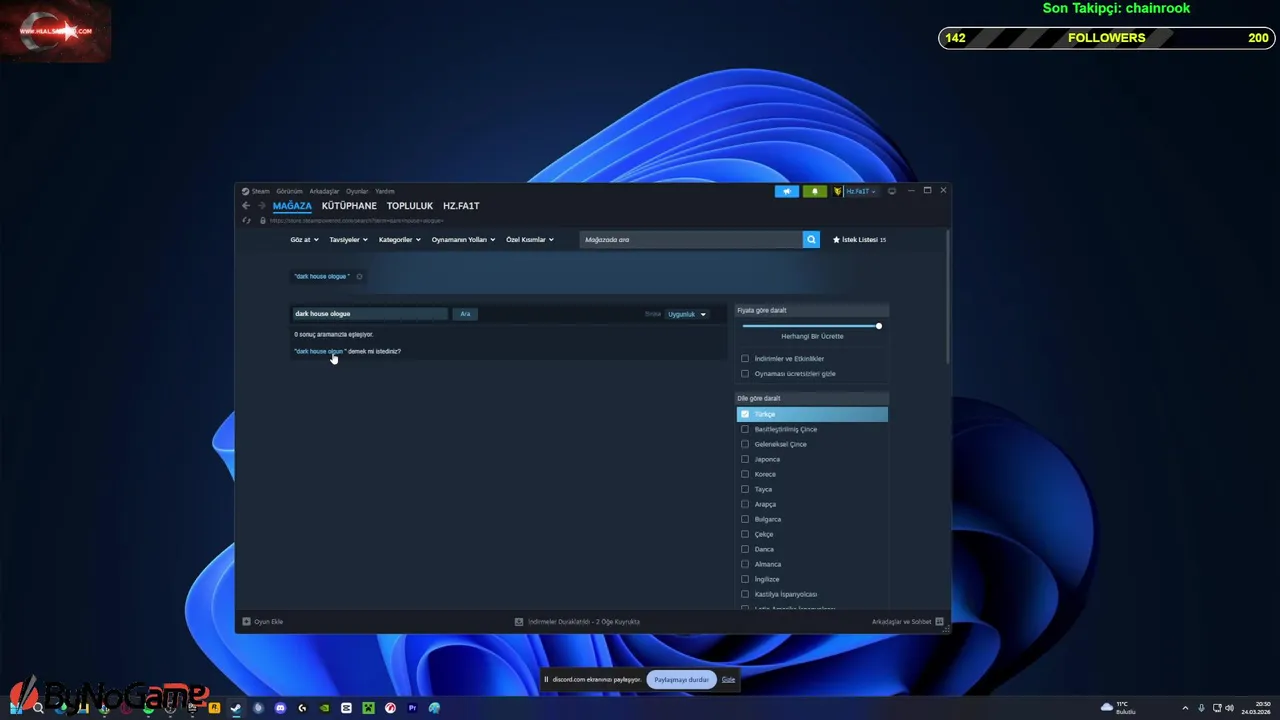The image size is (1280, 720).
Task: Open Yardım menu
Action: pos(384,191)
